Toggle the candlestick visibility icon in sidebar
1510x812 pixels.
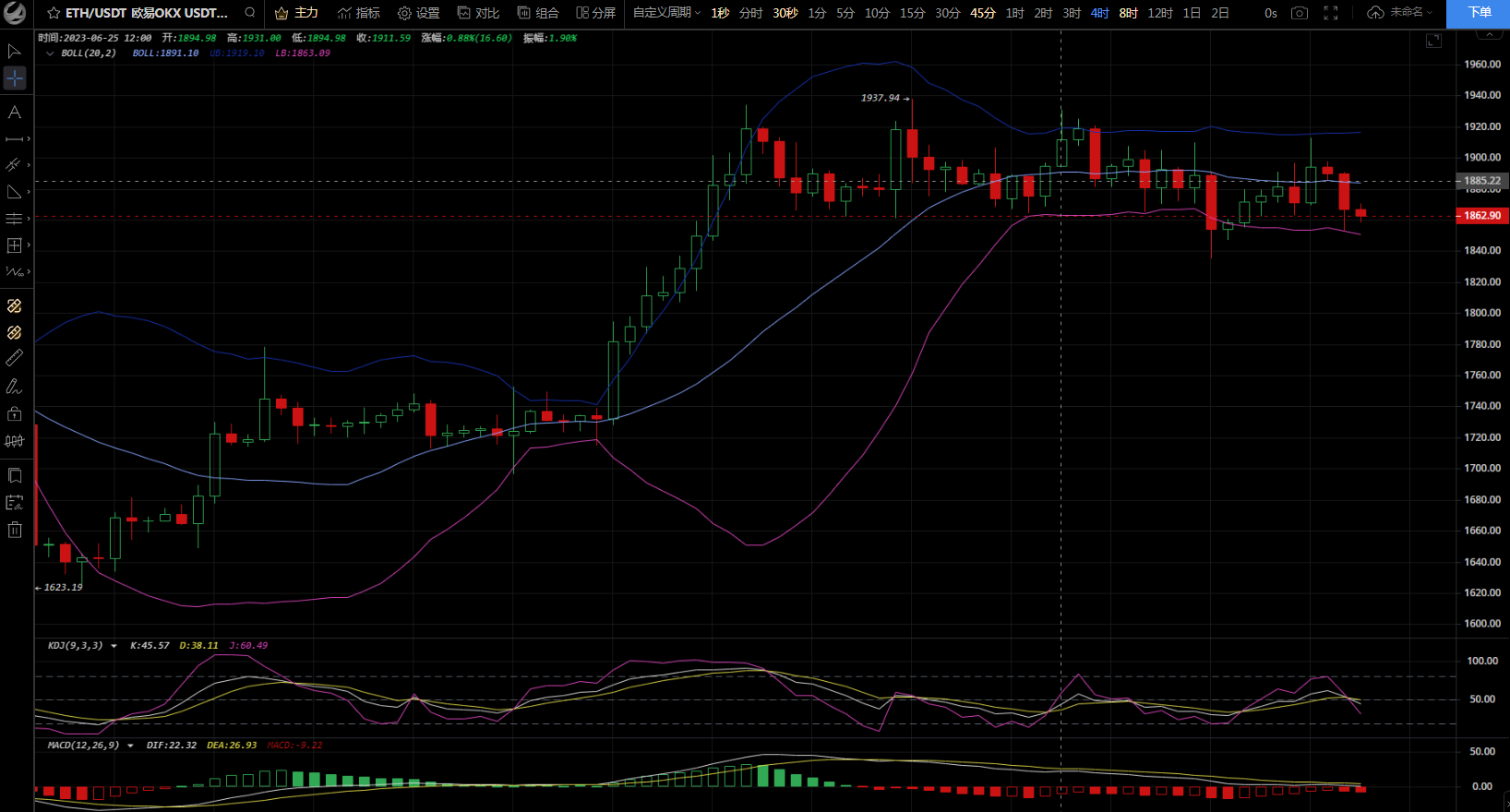point(15,441)
